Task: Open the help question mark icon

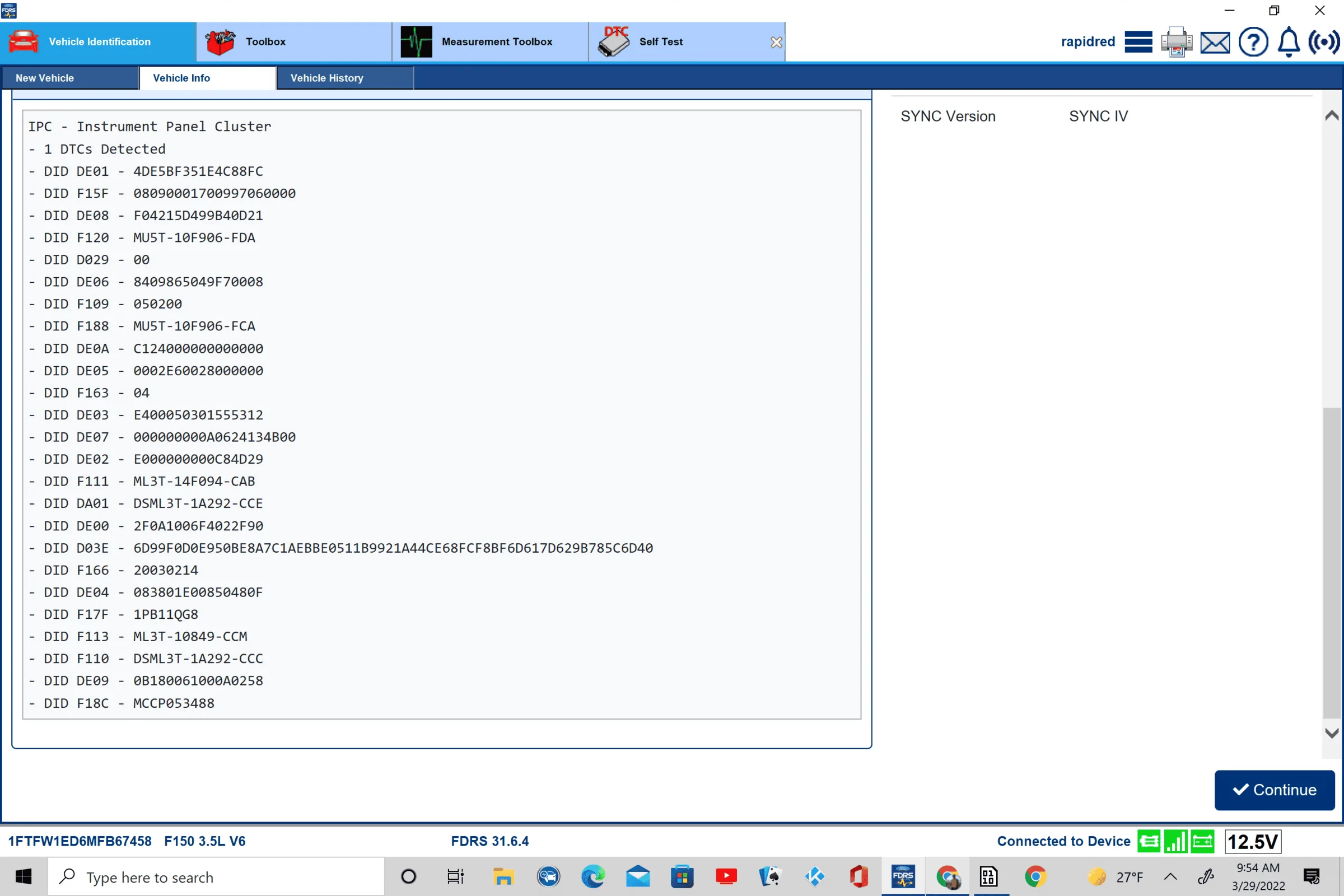Action: click(x=1253, y=43)
